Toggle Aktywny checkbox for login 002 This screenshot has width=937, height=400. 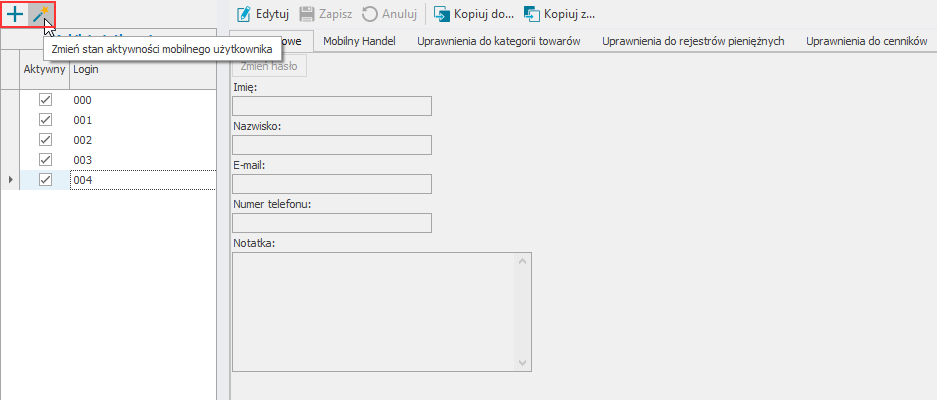pyautogui.click(x=45, y=140)
